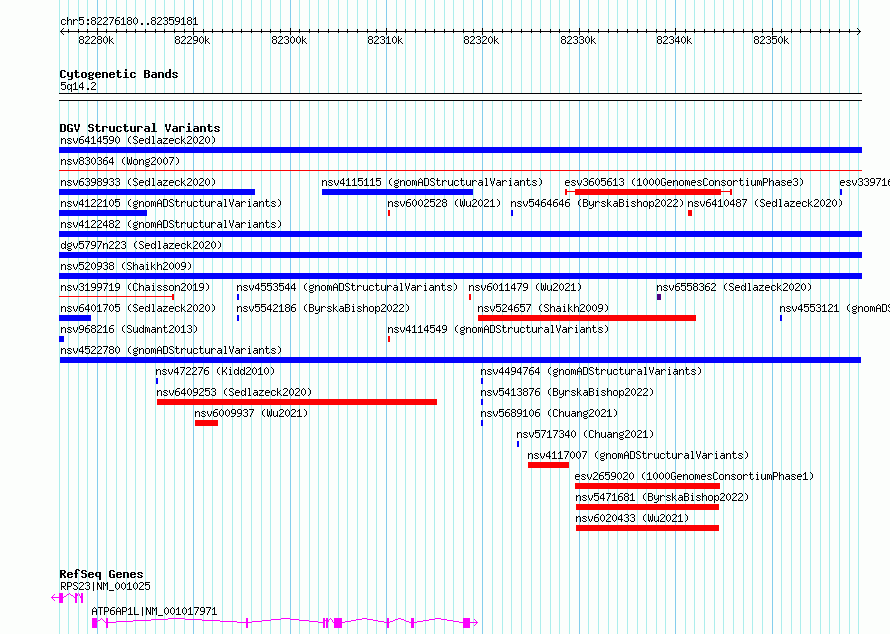
Task: Select the nsv830364 (Wong2007) variant label
Action: coord(120,161)
